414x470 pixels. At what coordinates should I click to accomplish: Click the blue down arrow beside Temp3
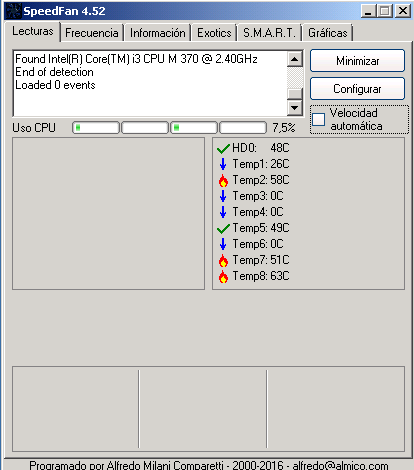[x=223, y=196]
